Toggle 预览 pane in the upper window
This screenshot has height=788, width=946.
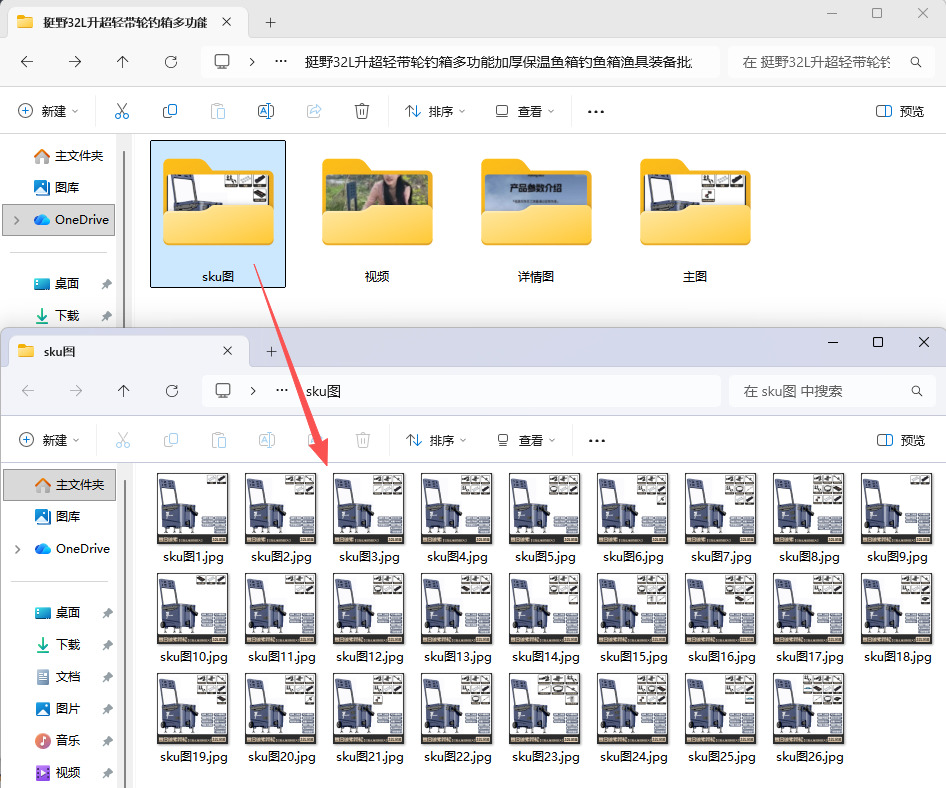click(900, 111)
